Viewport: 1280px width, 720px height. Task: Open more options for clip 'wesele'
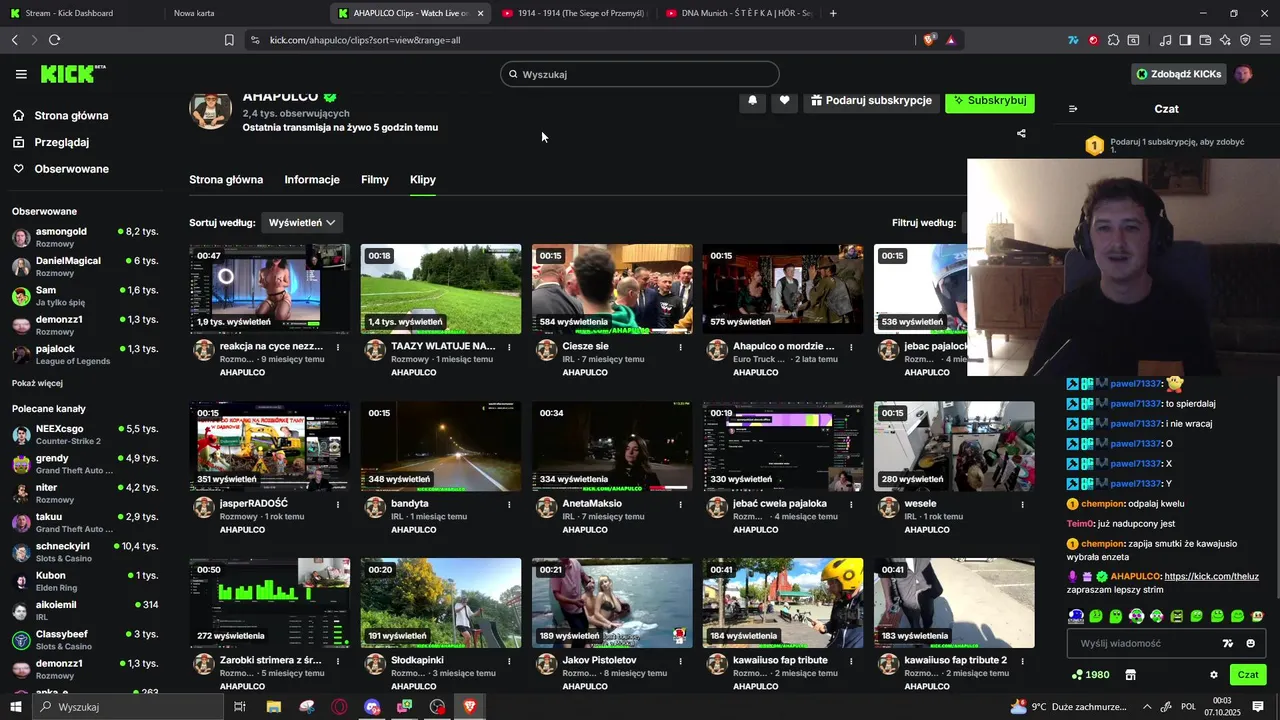click(1022, 504)
